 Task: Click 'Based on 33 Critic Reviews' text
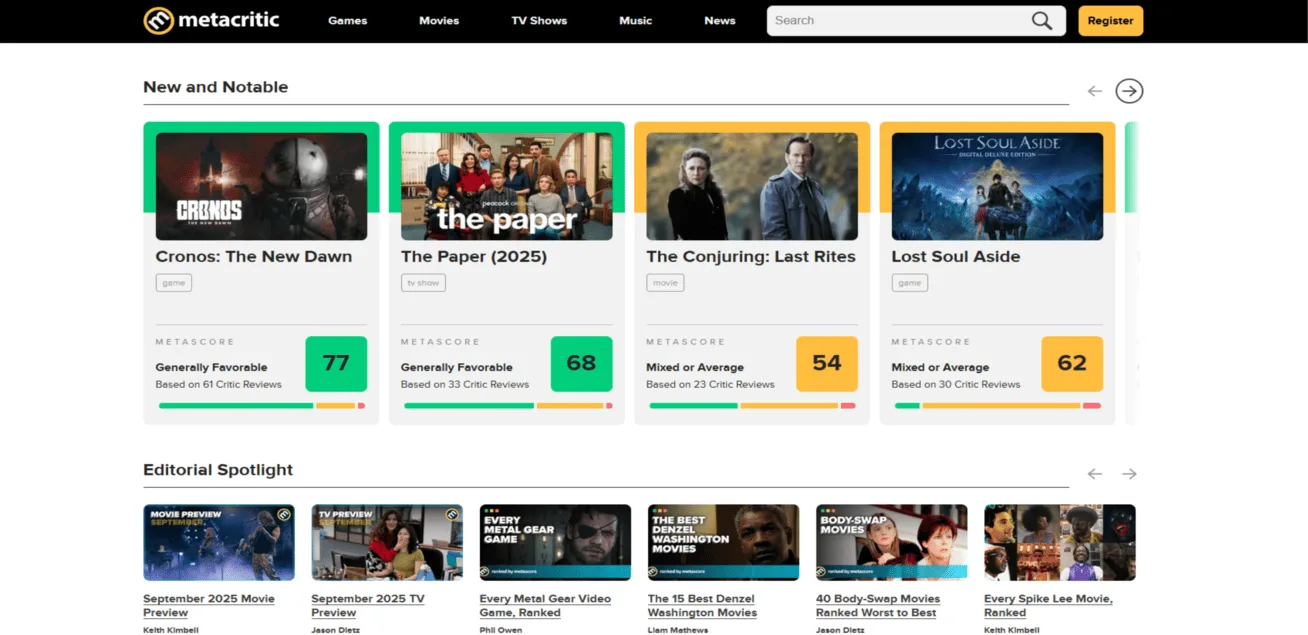465,385
